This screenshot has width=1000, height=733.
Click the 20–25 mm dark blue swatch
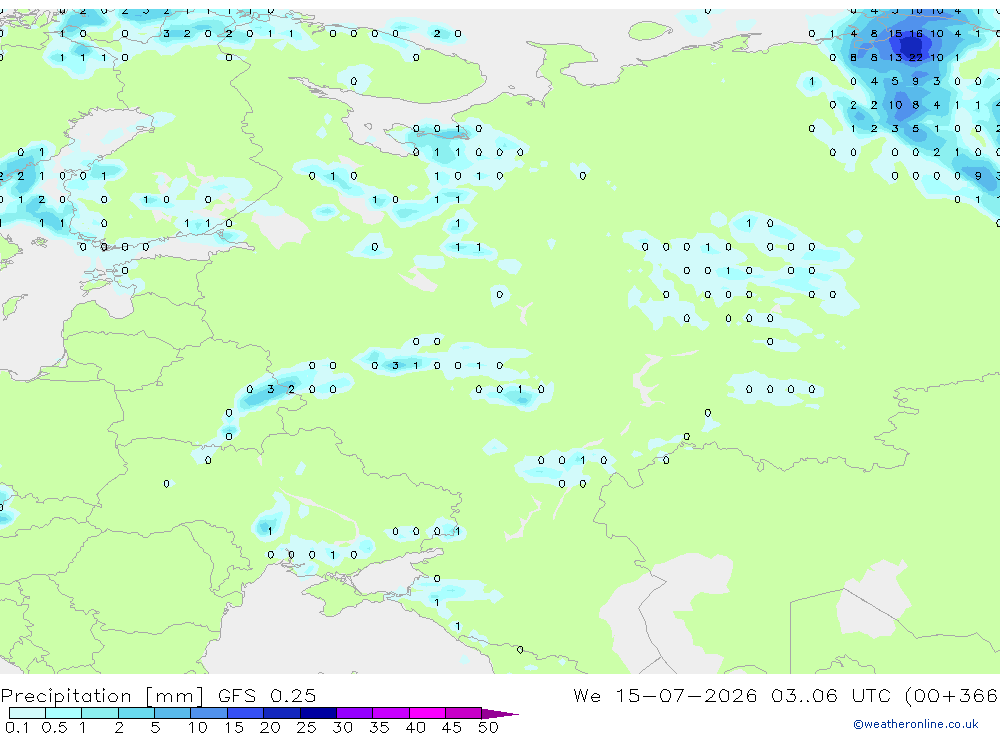282,713
